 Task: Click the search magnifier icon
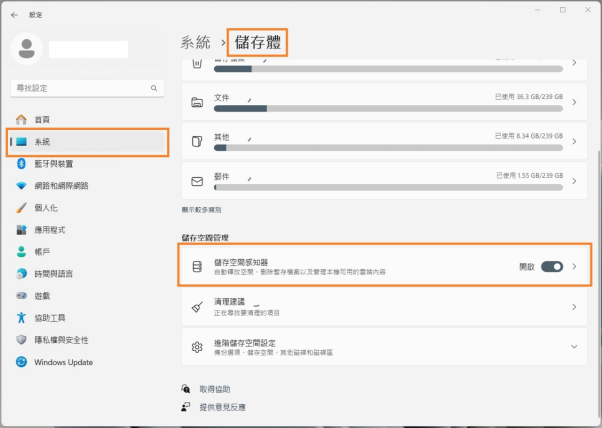[x=154, y=88]
